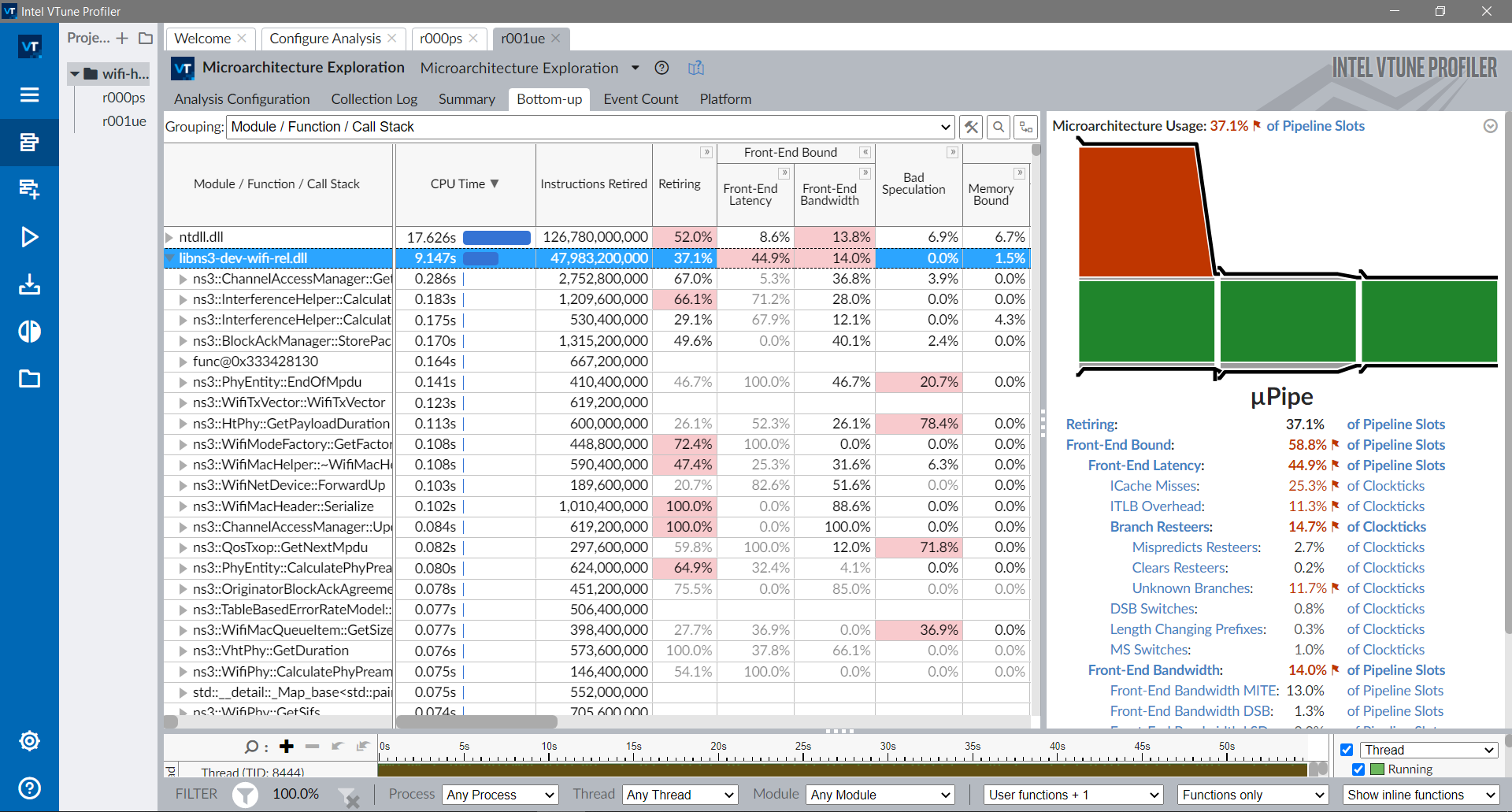Open the analysis help question-mark icon
1512x812 pixels.
(661, 69)
